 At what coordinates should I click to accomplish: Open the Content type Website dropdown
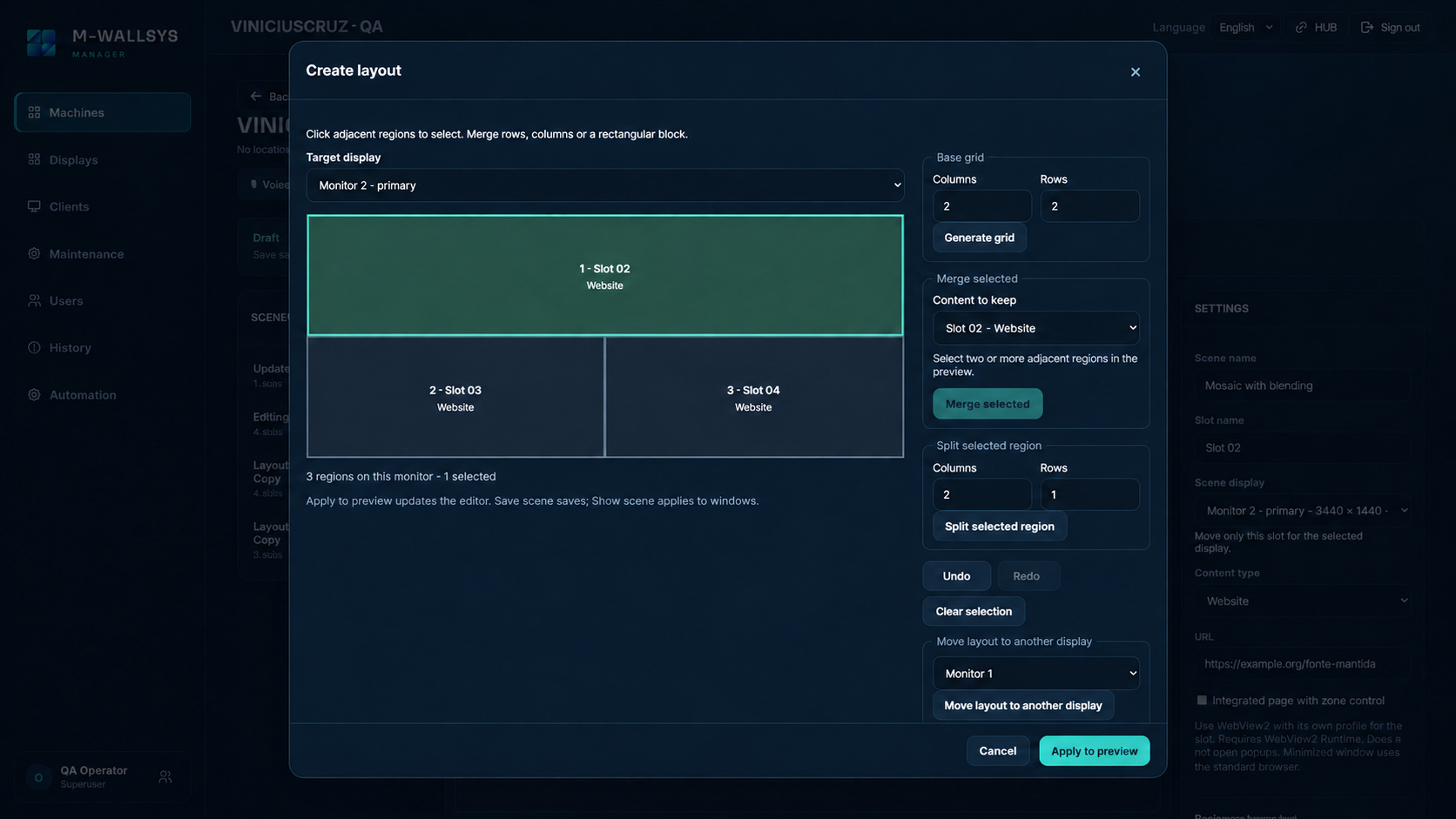tap(1304, 601)
